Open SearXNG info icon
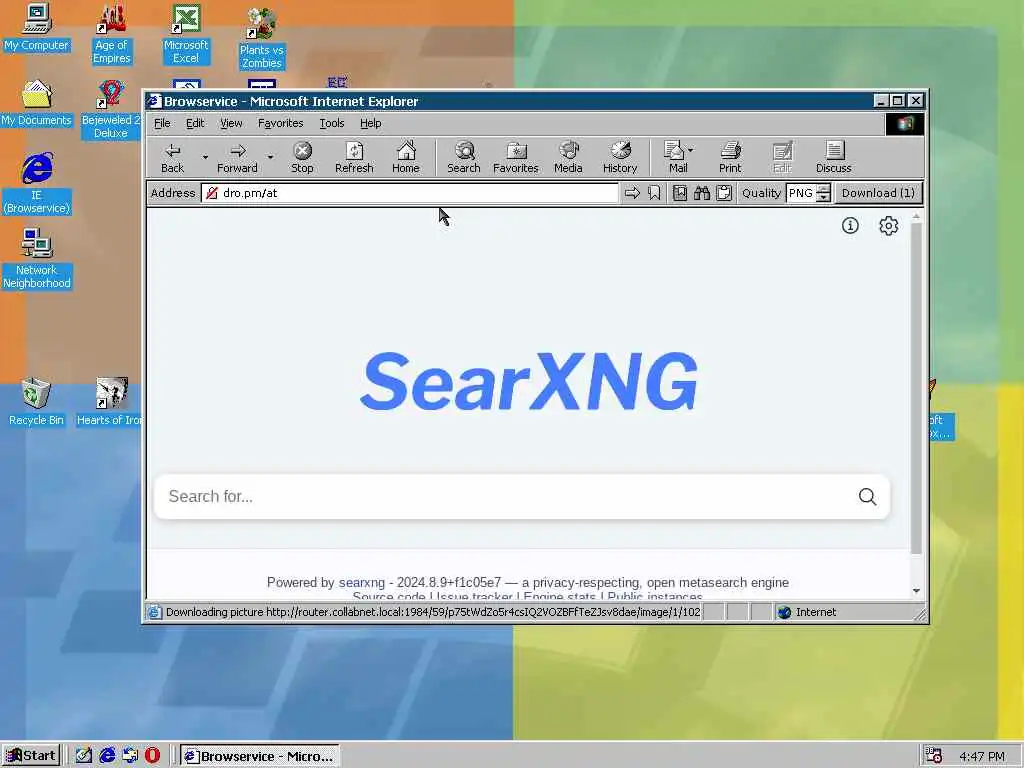Image resolution: width=1024 pixels, height=768 pixels. click(850, 225)
